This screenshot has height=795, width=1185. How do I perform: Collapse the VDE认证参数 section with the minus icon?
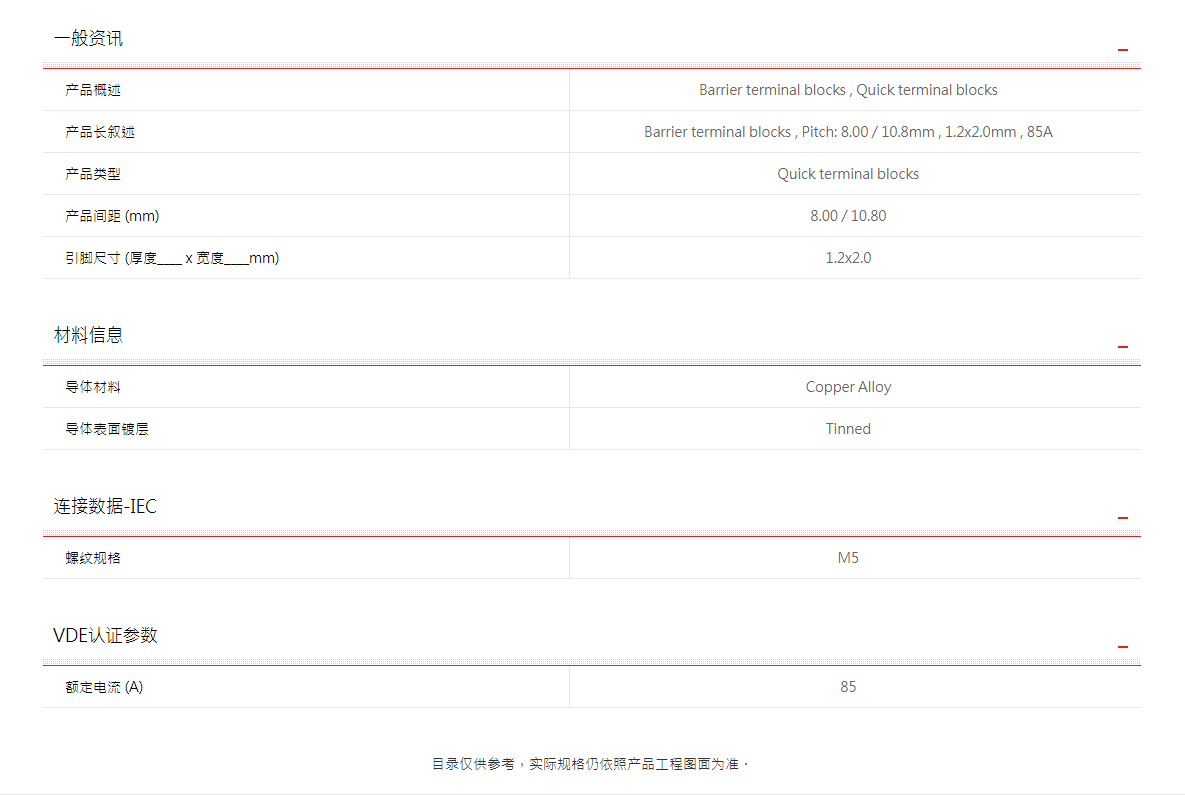(1122, 647)
